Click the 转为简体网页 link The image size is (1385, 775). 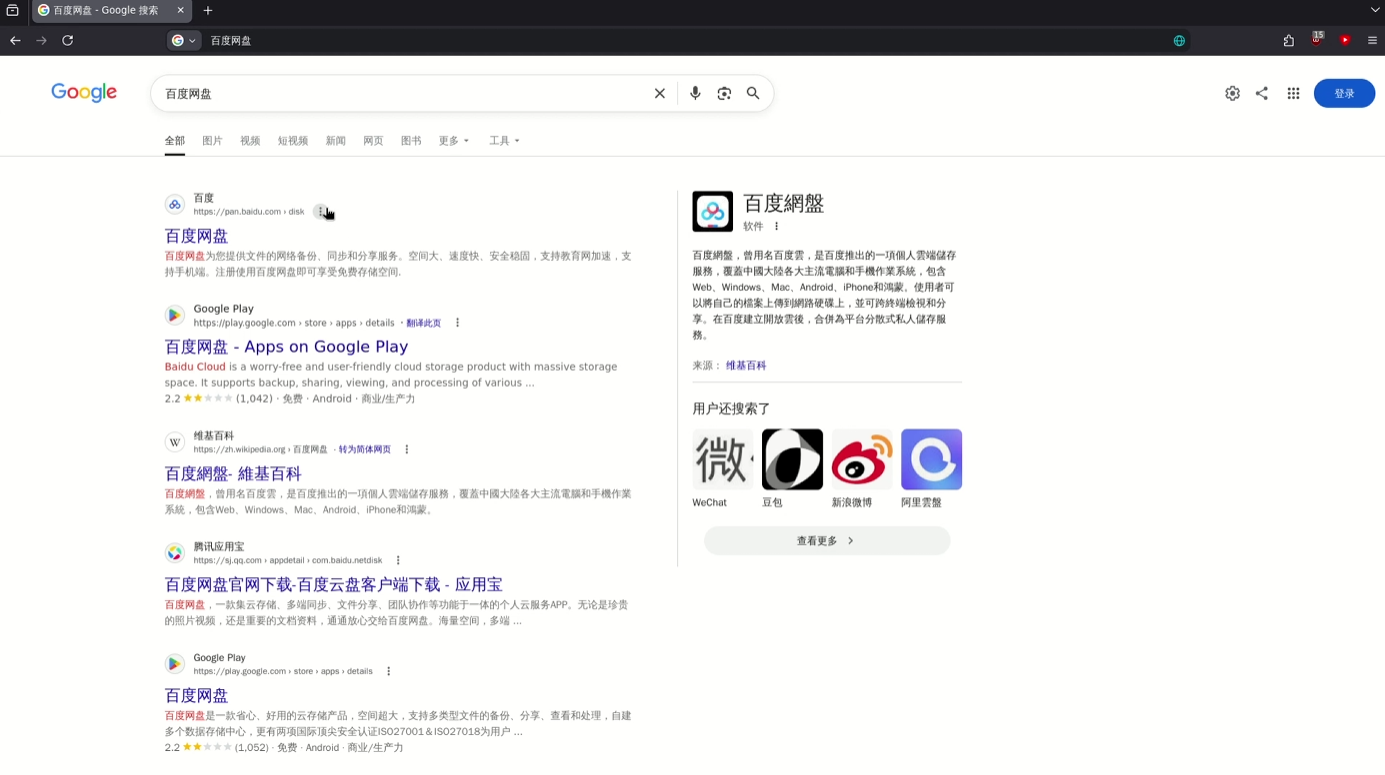pyautogui.click(x=364, y=450)
